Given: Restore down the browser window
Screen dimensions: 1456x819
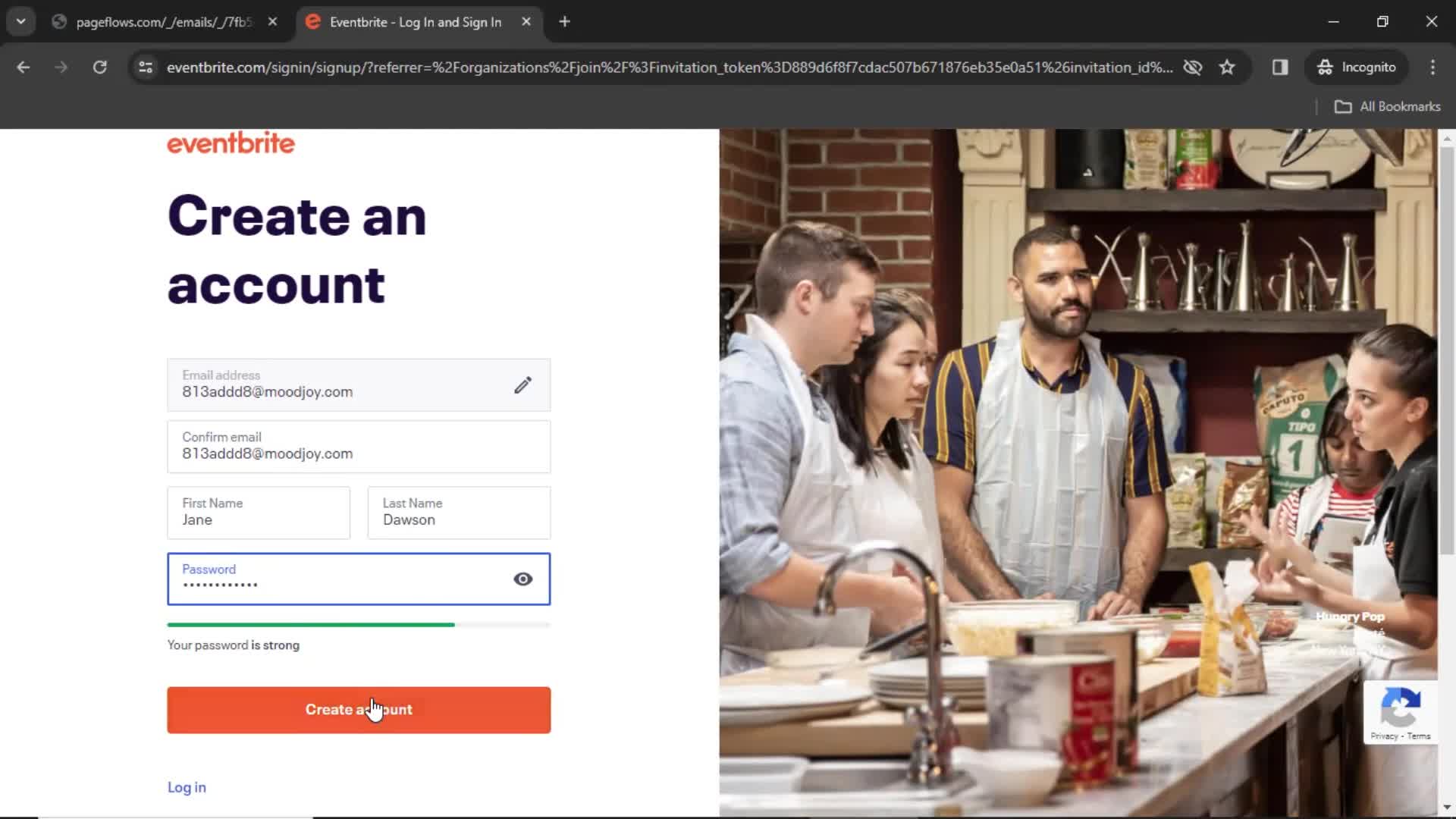Looking at the screenshot, I should click(1382, 22).
